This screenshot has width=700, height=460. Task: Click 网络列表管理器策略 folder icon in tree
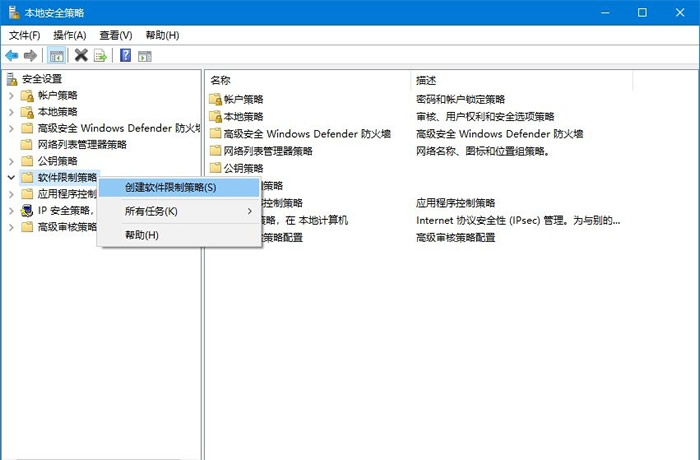coord(27,145)
